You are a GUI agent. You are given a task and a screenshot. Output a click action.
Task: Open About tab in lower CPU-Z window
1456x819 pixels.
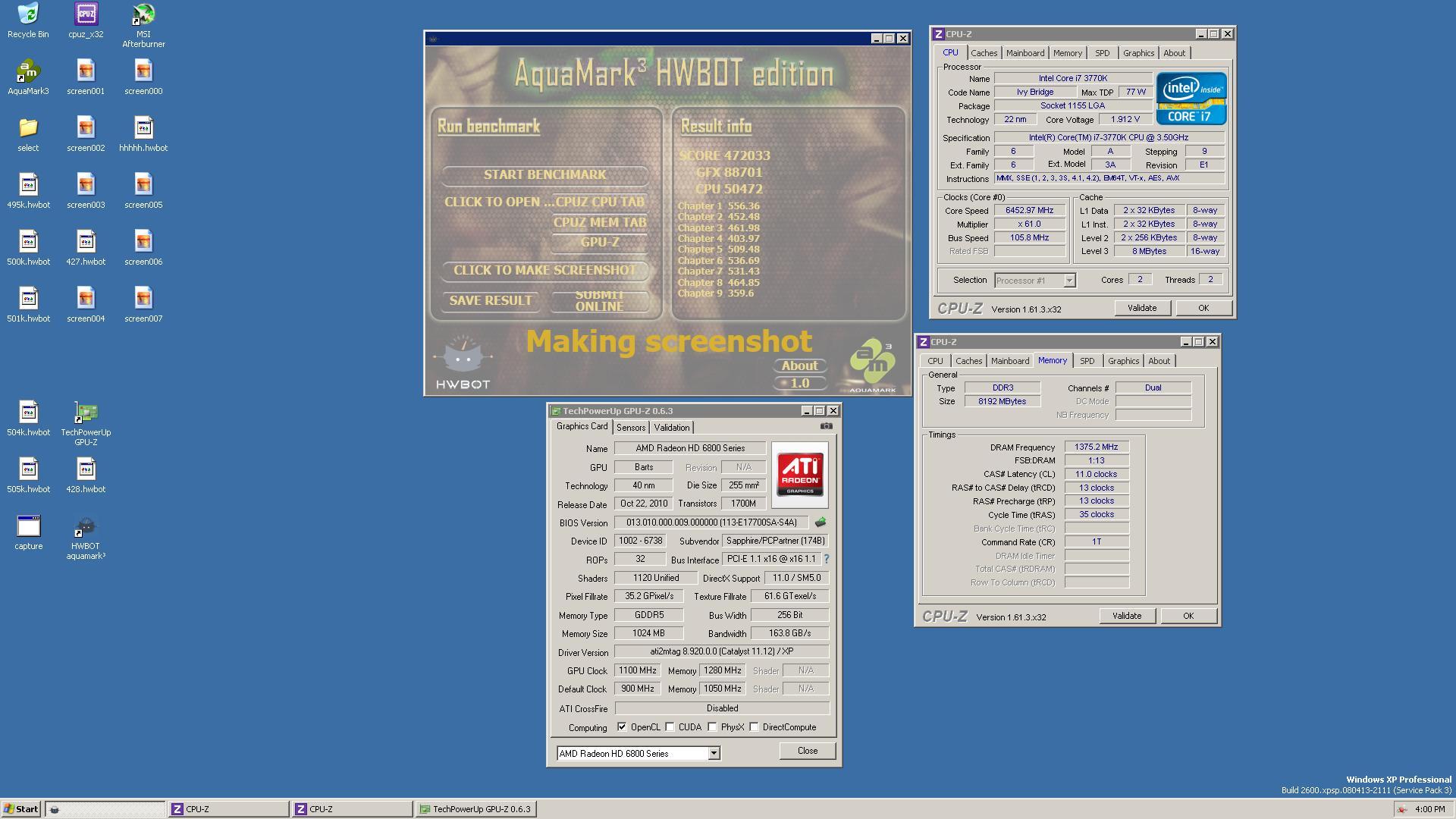pos(1159,361)
